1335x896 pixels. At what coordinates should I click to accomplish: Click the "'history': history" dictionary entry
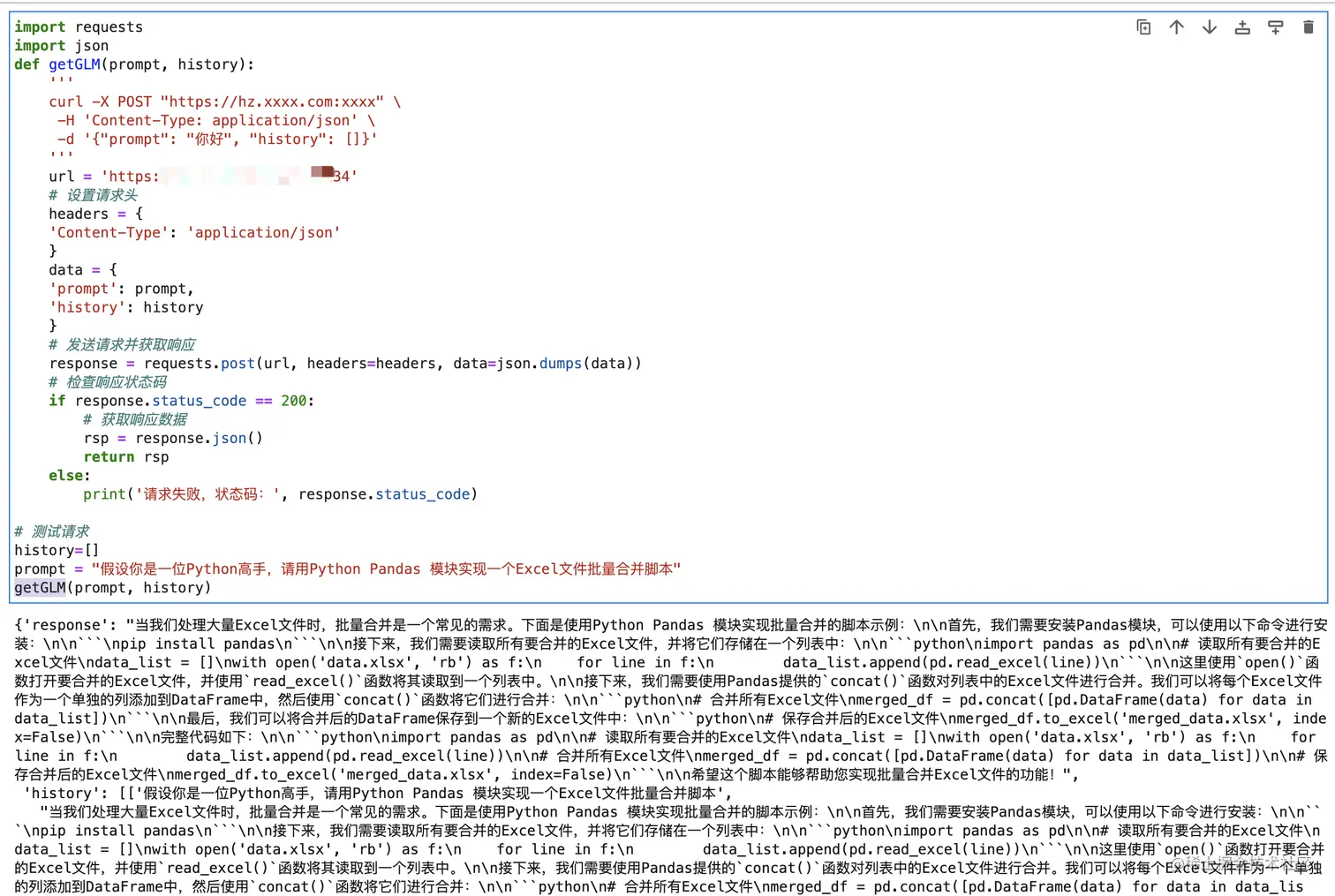point(126,307)
